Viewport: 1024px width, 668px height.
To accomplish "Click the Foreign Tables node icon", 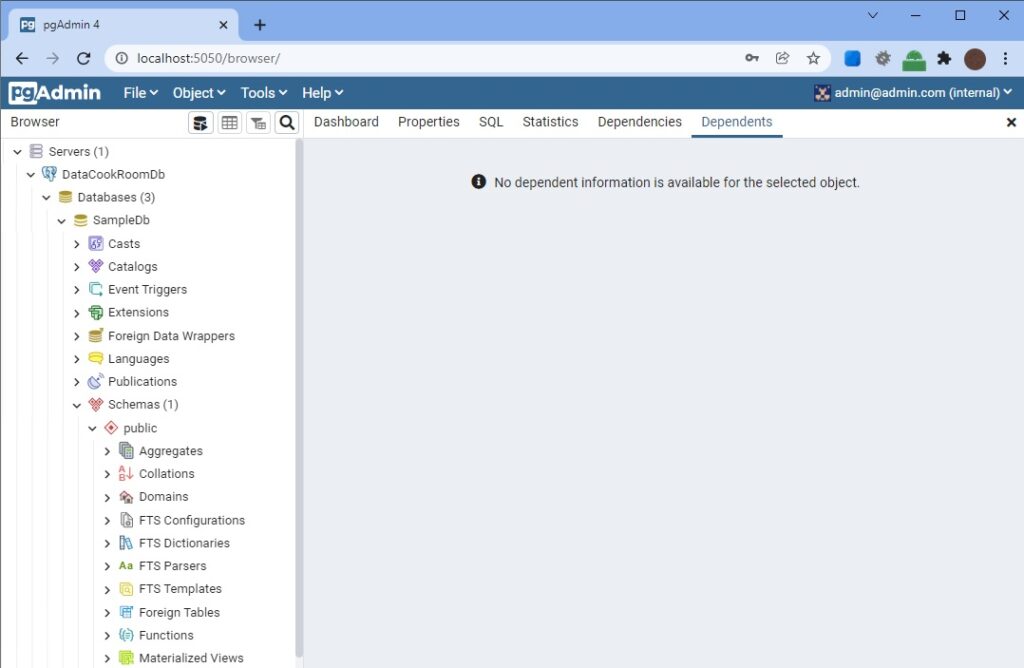I will (x=126, y=612).
